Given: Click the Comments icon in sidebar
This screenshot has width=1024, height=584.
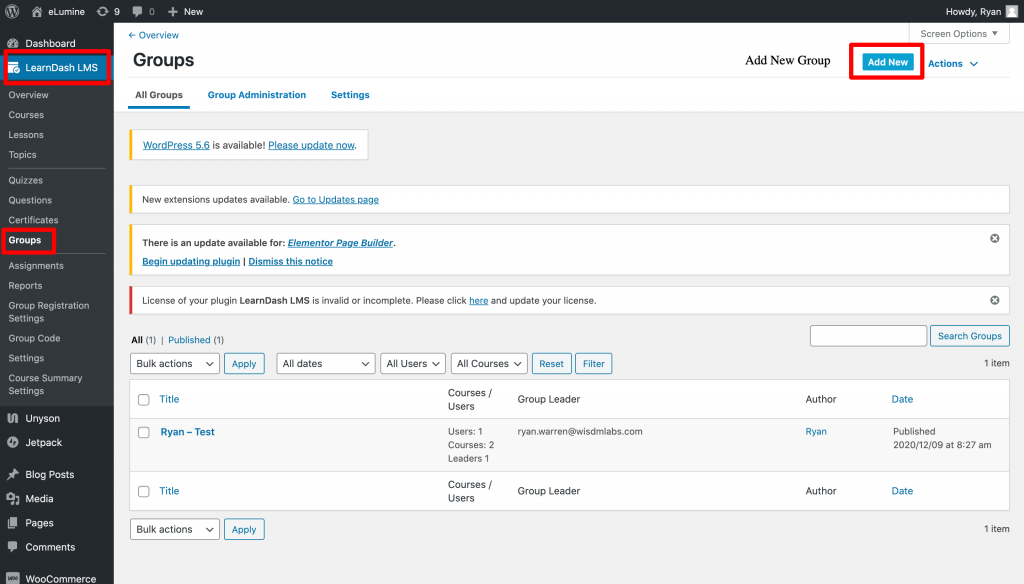Looking at the screenshot, I should click(13, 547).
